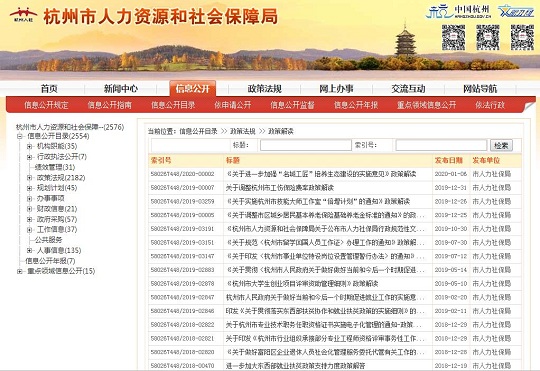The width and height of the screenshot is (540, 371).
Task: Open the 专业技术职务任职资格证书 article link
Action: tap(325, 324)
